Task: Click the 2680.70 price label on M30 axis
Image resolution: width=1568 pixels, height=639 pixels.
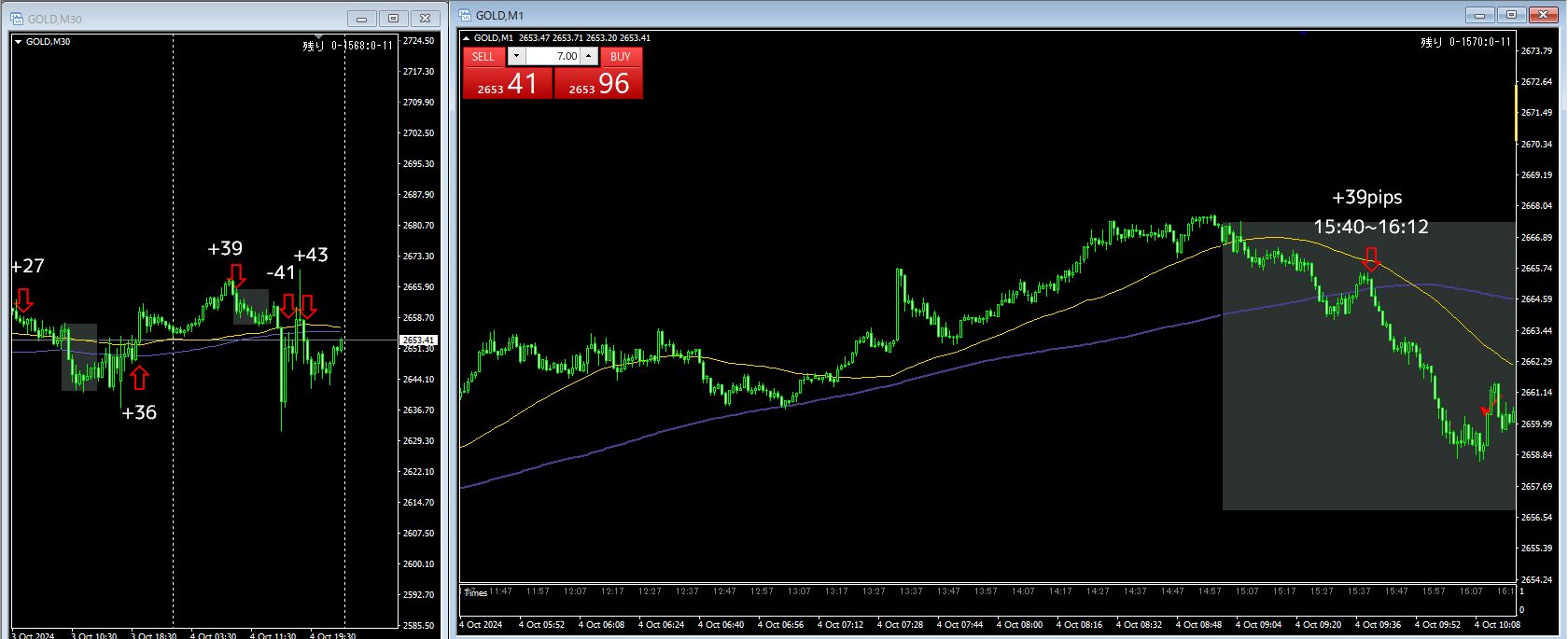Action: (419, 226)
